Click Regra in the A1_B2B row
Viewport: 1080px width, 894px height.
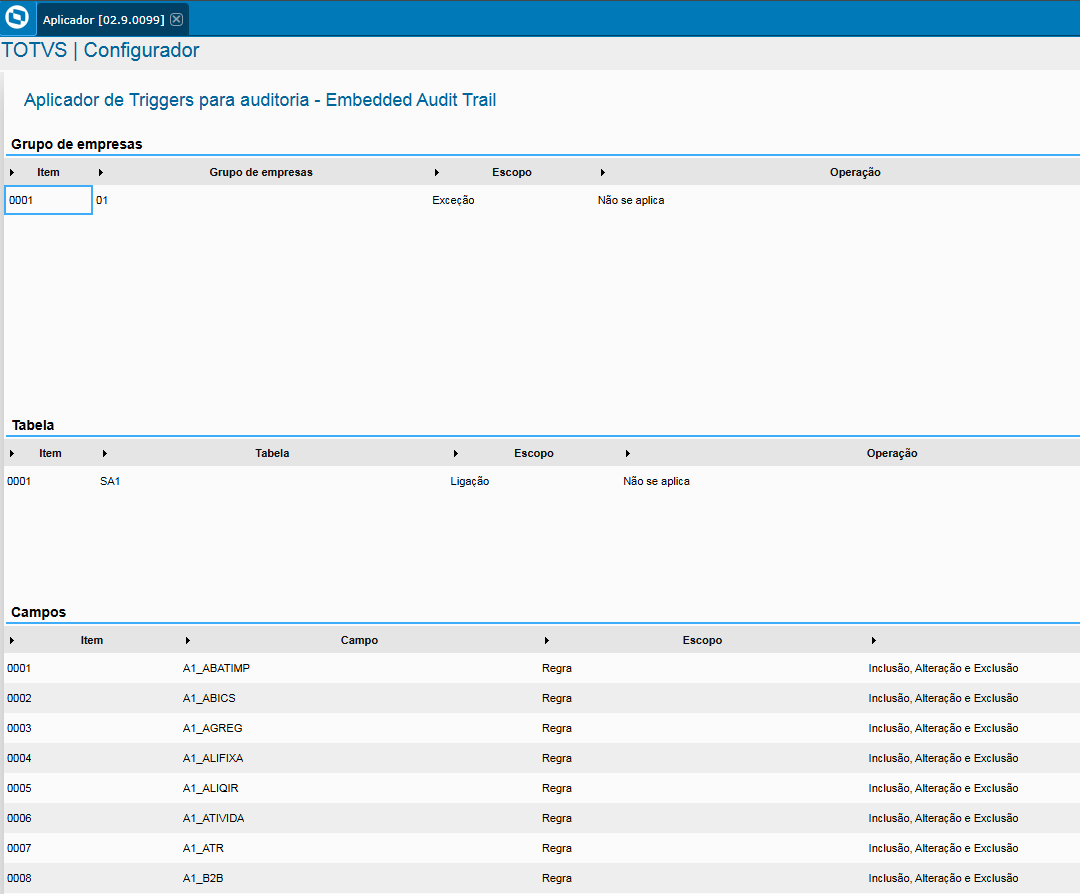[557, 878]
